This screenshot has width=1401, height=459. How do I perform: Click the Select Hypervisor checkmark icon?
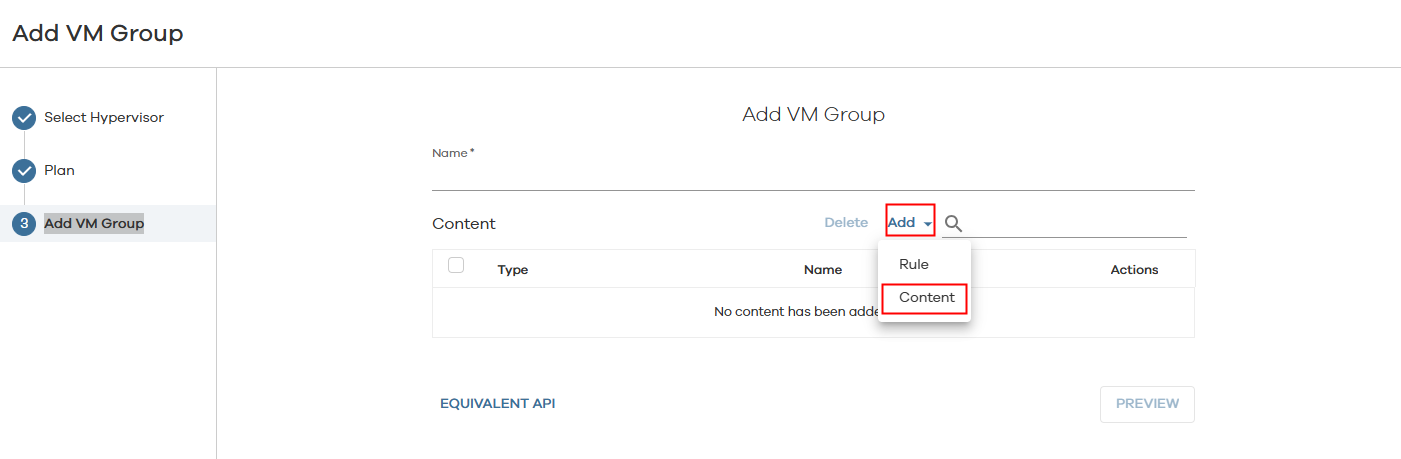(x=24, y=118)
